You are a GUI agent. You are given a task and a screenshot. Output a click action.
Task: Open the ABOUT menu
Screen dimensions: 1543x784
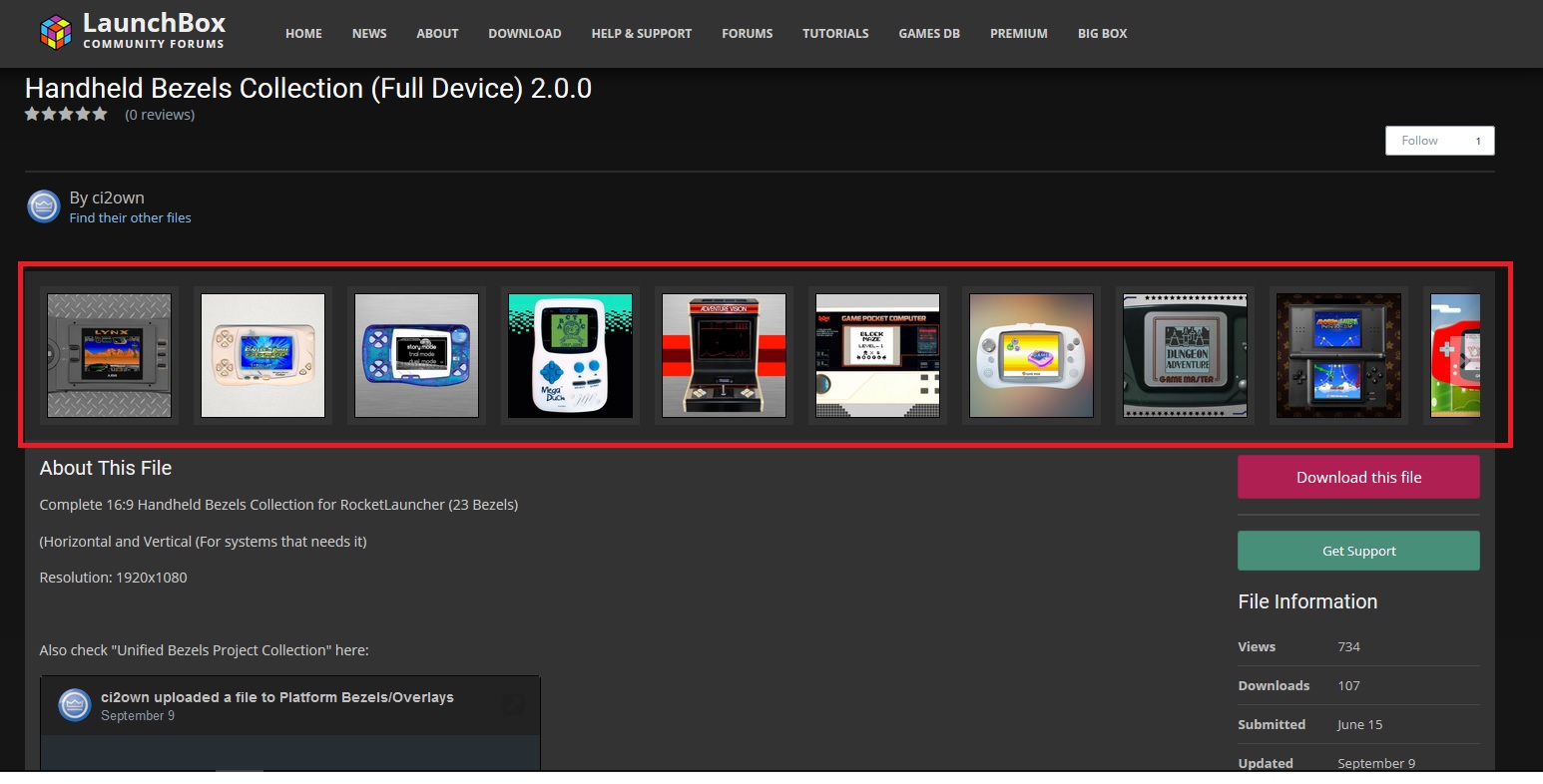(437, 33)
